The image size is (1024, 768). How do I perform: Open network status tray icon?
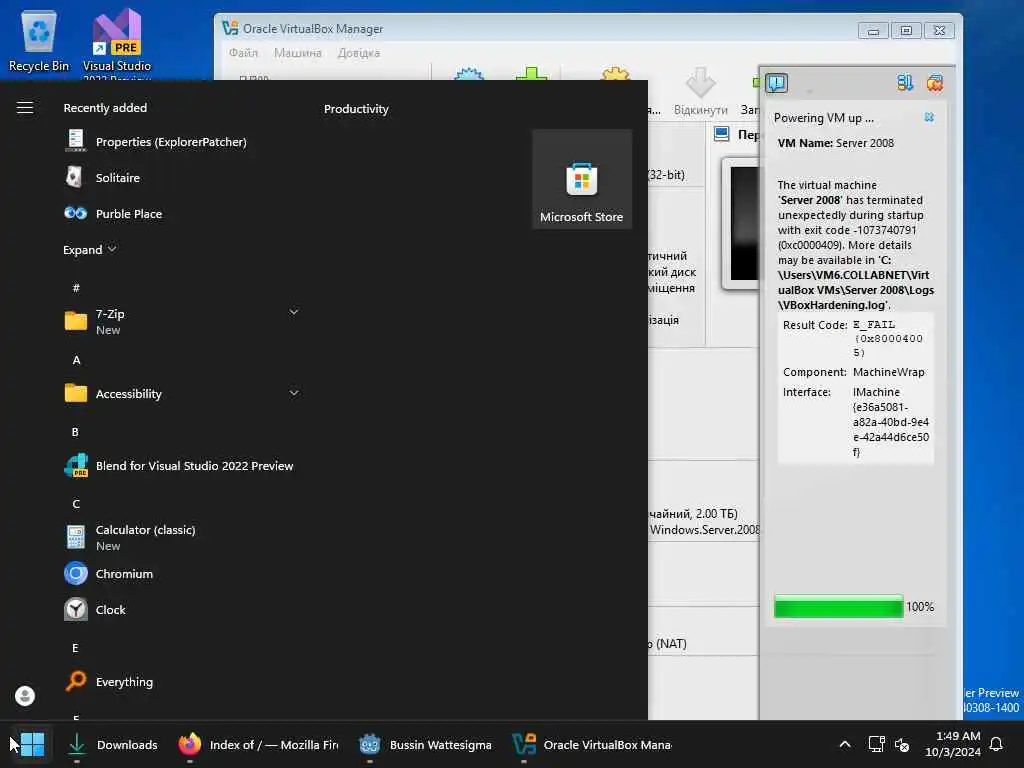pyautogui.click(x=876, y=744)
